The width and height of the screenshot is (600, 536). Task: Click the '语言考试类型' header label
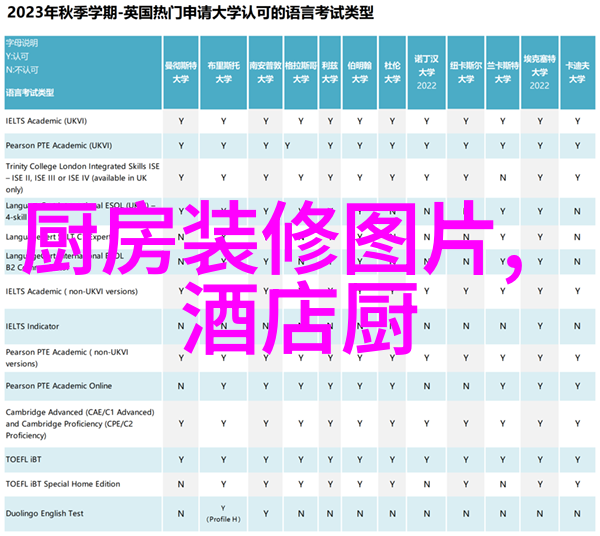30,93
